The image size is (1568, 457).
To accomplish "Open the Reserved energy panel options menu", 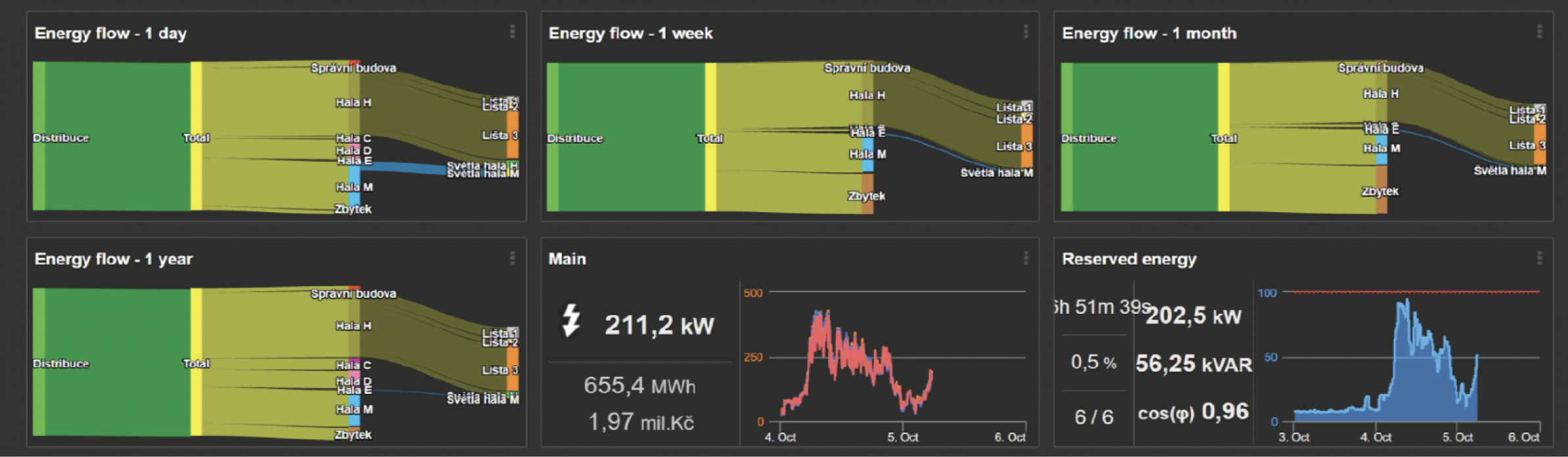I will (x=1539, y=258).
